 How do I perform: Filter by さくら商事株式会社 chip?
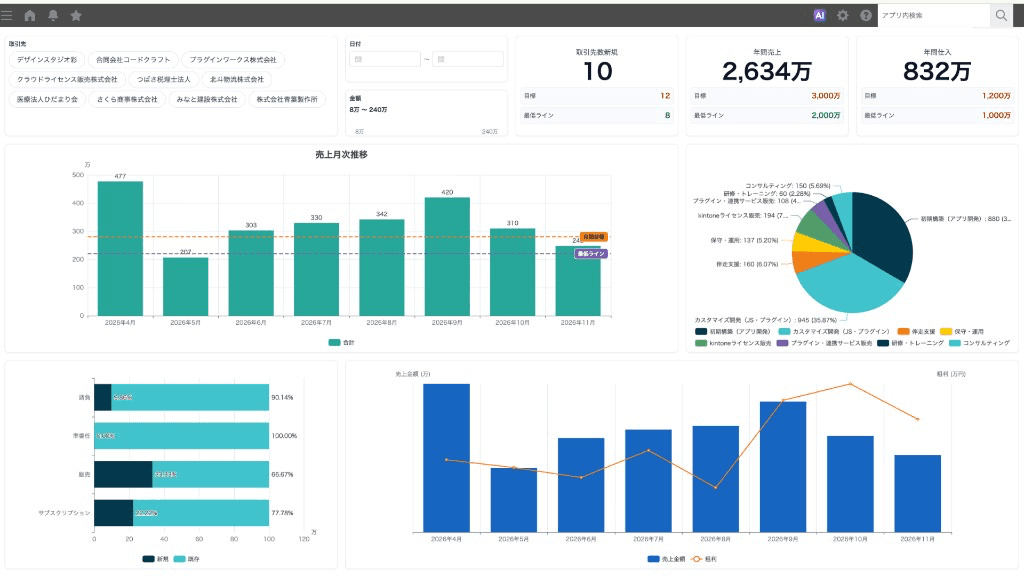point(127,99)
